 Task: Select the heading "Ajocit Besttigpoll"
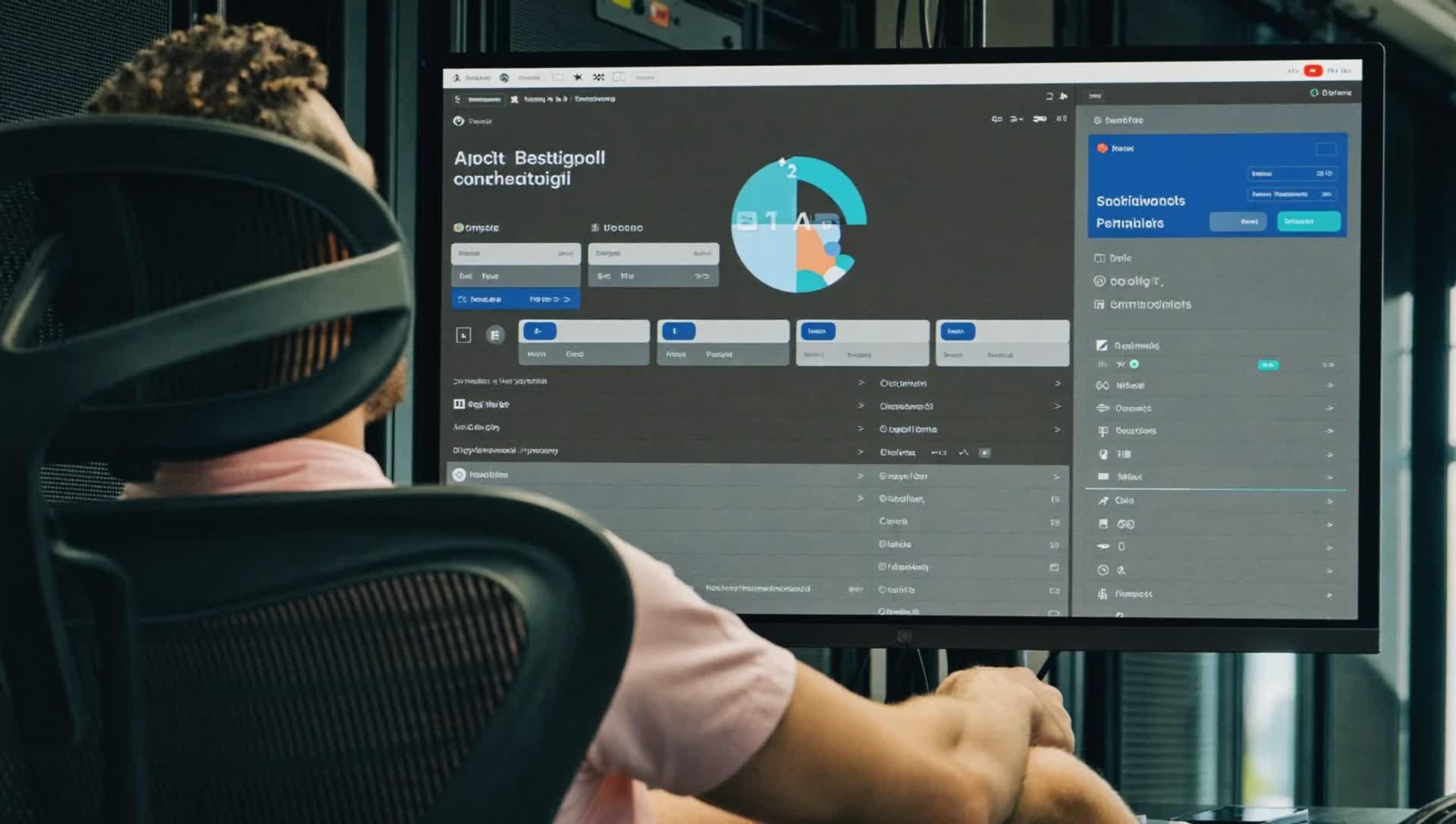point(529,158)
